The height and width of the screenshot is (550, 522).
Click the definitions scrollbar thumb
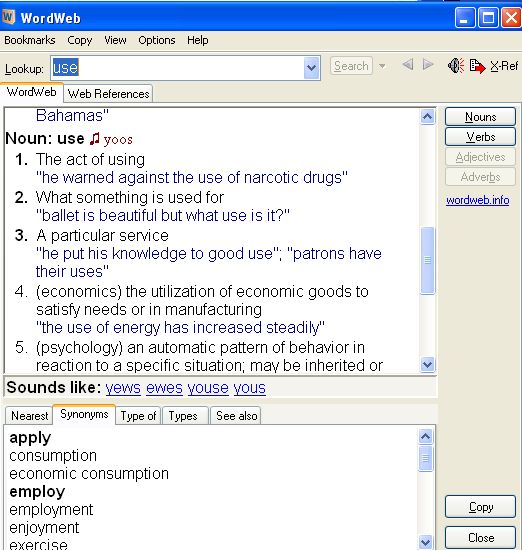coord(427,260)
